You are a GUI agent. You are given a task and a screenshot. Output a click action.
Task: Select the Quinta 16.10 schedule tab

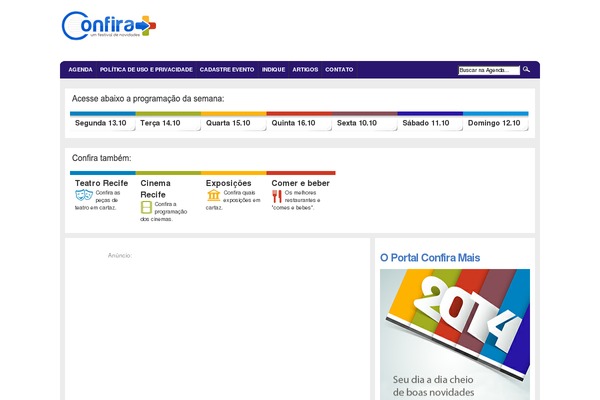(299, 123)
